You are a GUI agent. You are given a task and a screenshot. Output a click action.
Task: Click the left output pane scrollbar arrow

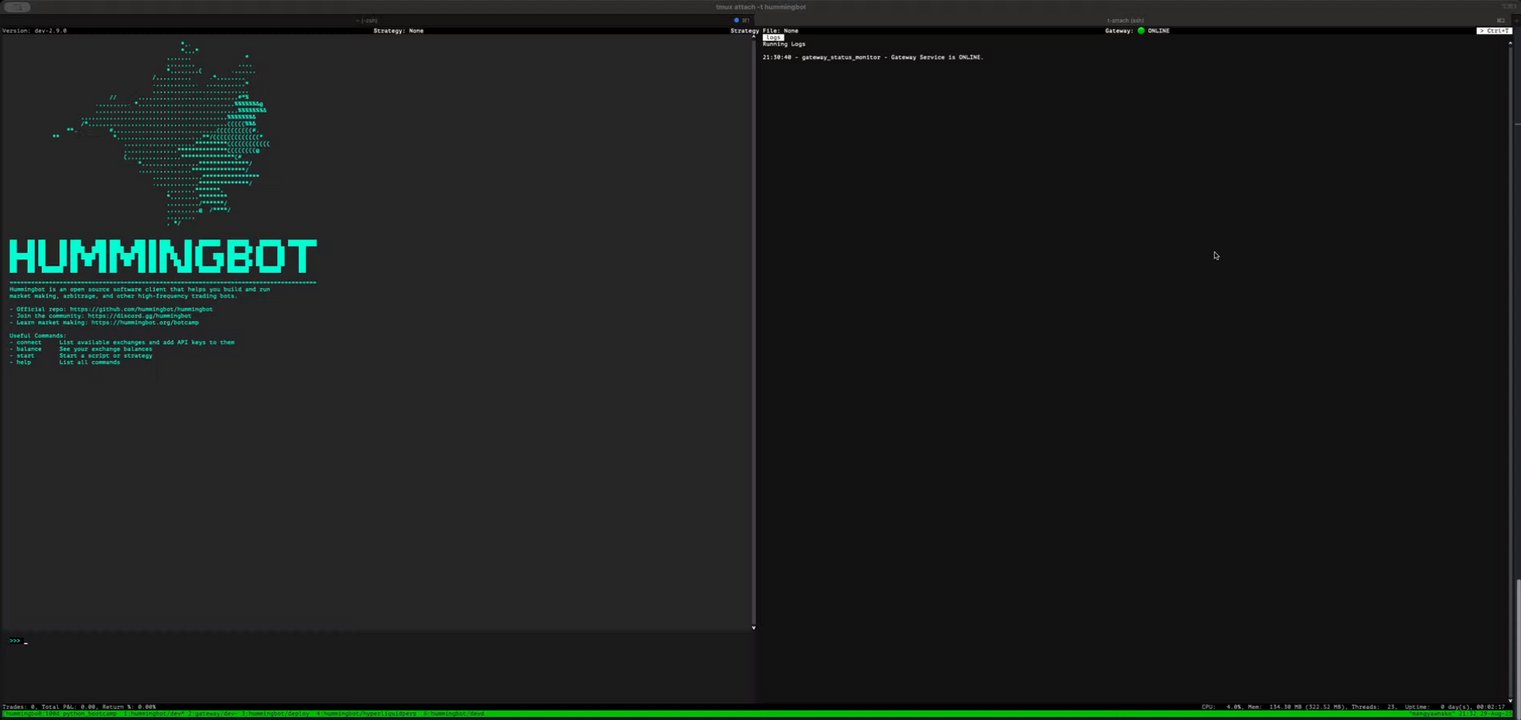pos(753,627)
